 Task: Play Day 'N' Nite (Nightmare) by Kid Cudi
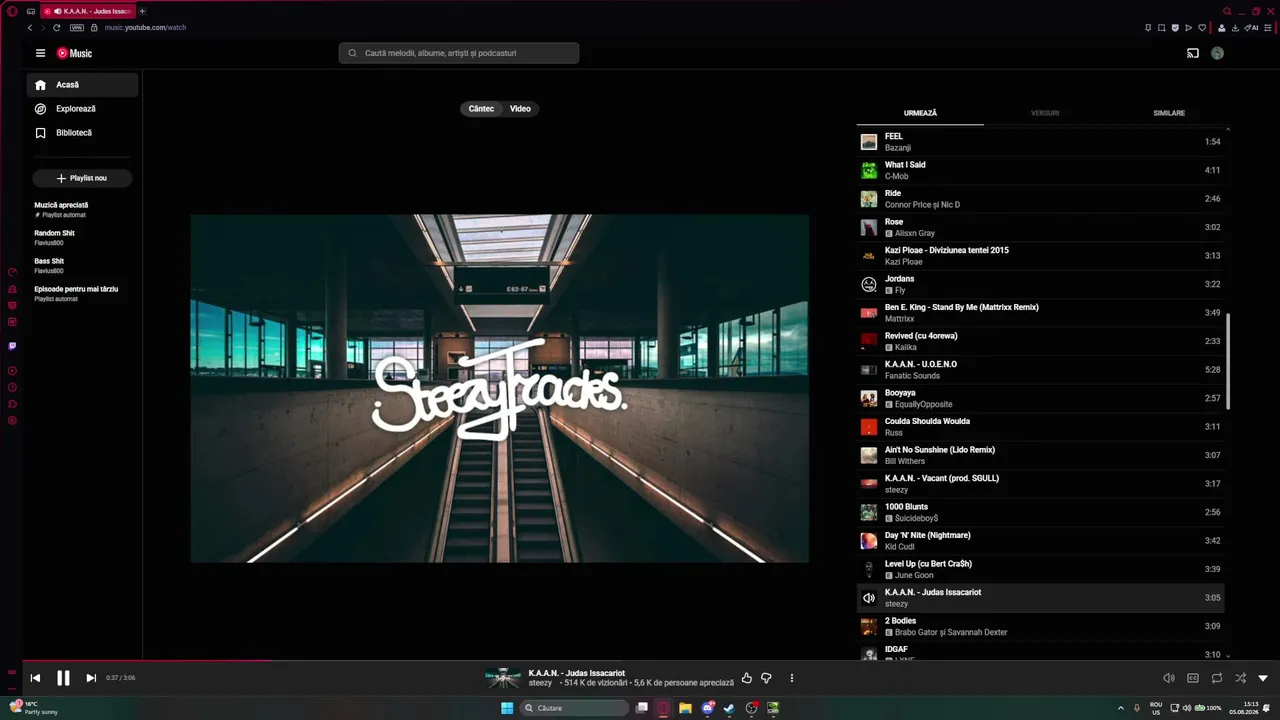pos(1040,541)
